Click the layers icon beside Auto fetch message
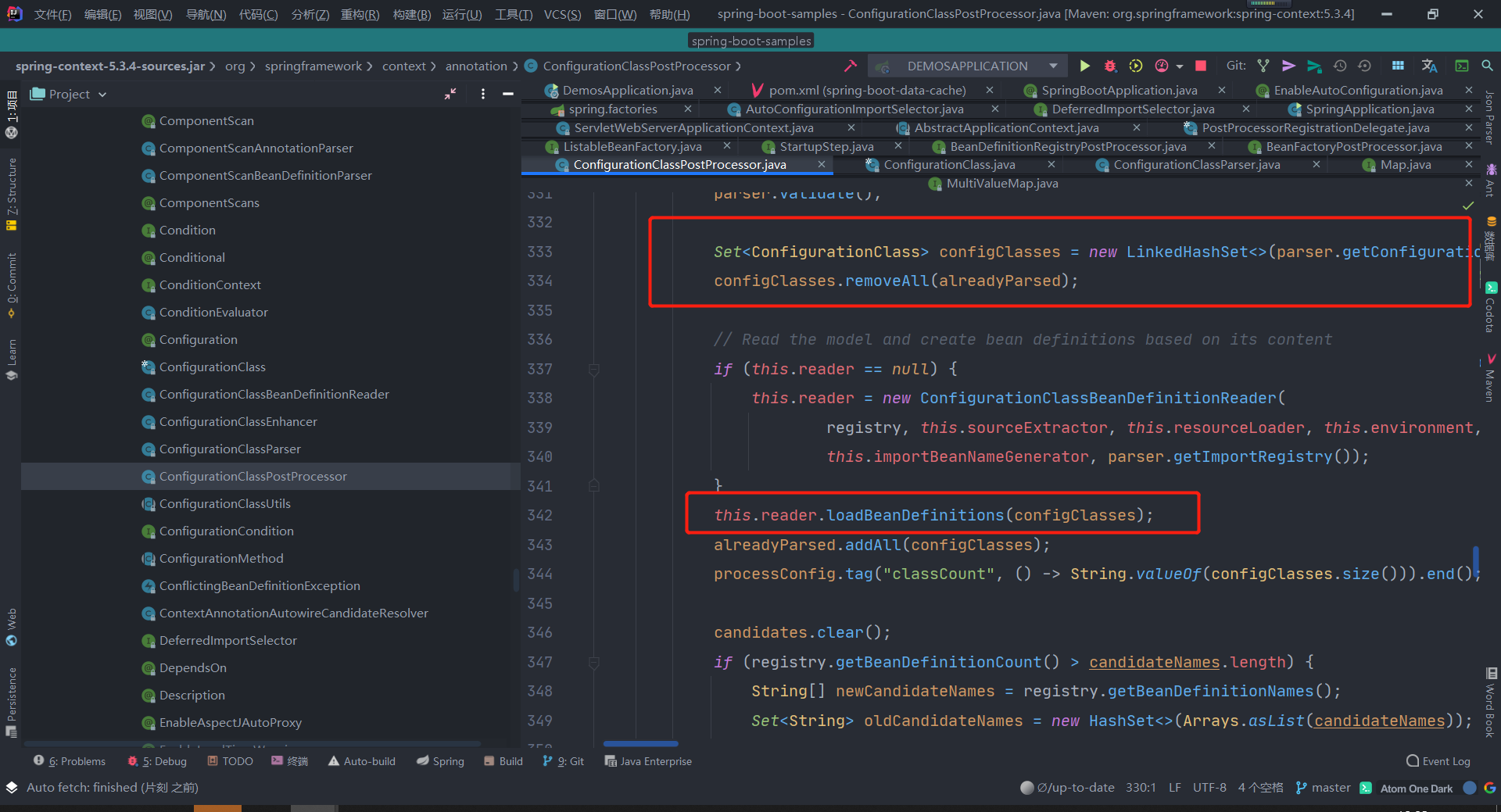The width and height of the screenshot is (1501, 812). pos(12,787)
